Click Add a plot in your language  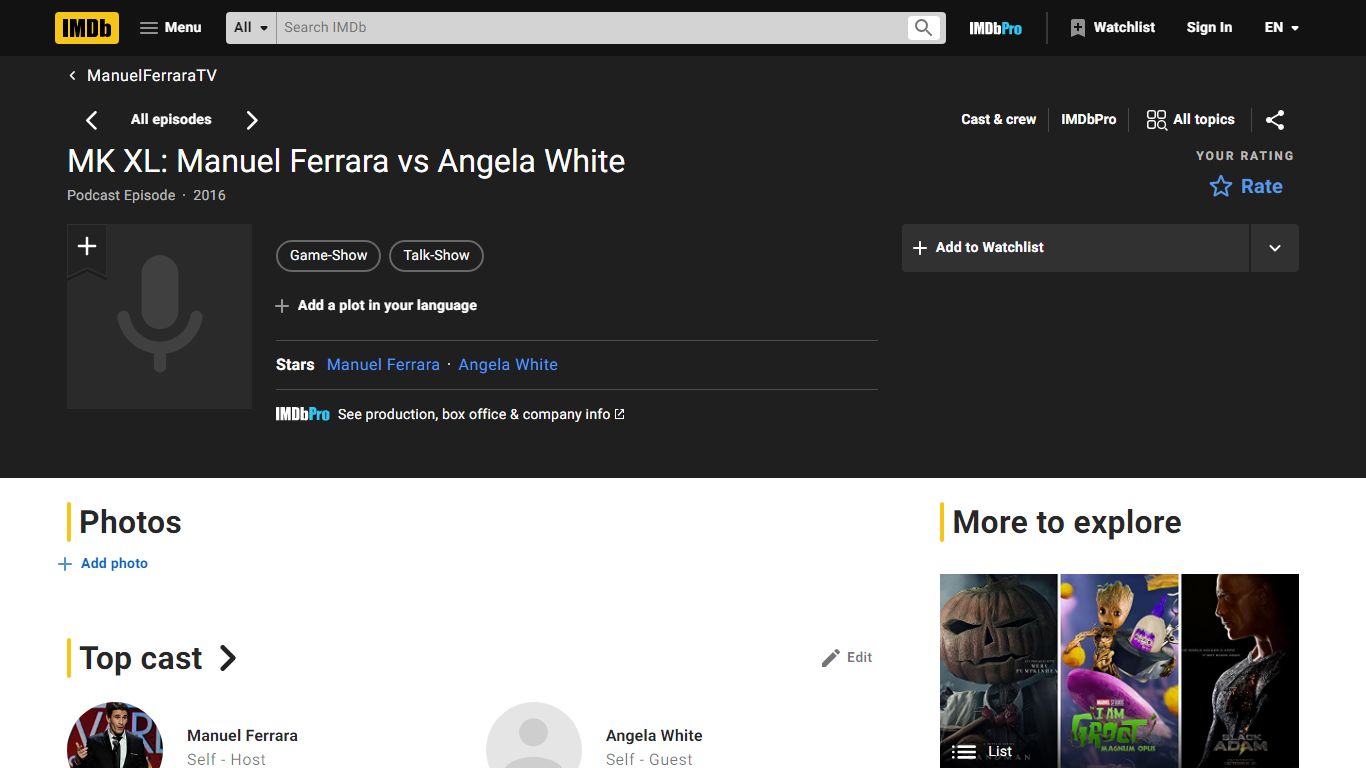[x=376, y=306]
